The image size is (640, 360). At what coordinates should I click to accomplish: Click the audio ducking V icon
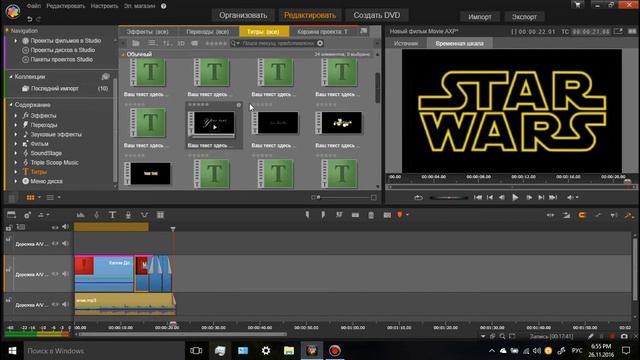pyautogui.click(x=144, y=215)
